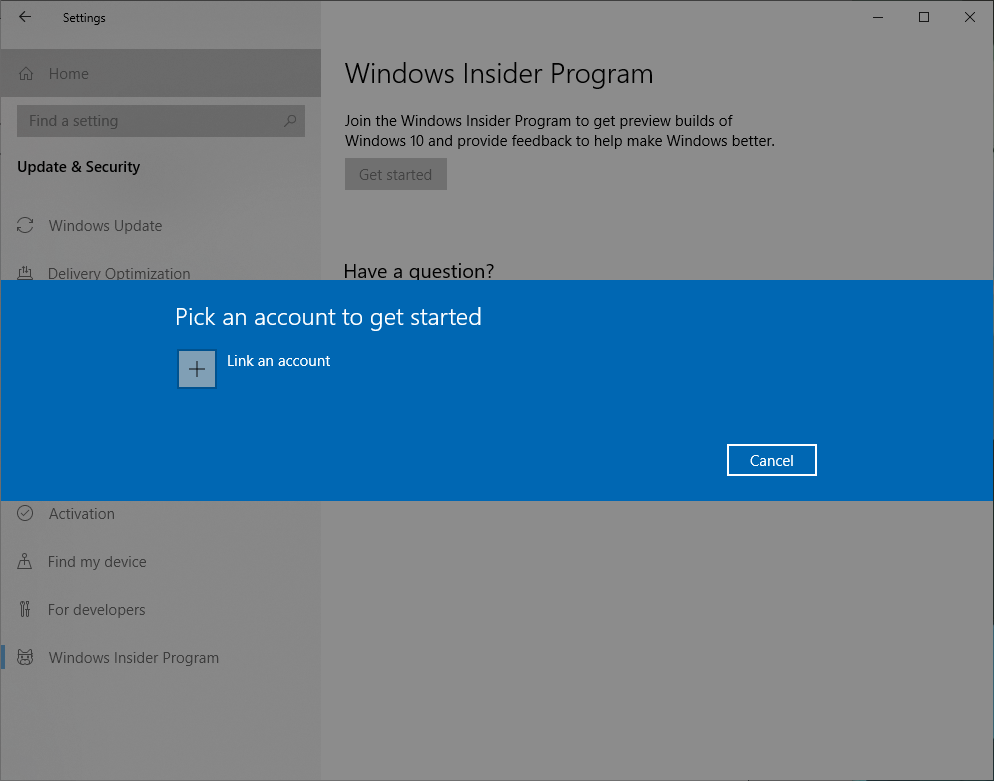Click the Get started button
The image size is (994, 781).
click(395, 173)
